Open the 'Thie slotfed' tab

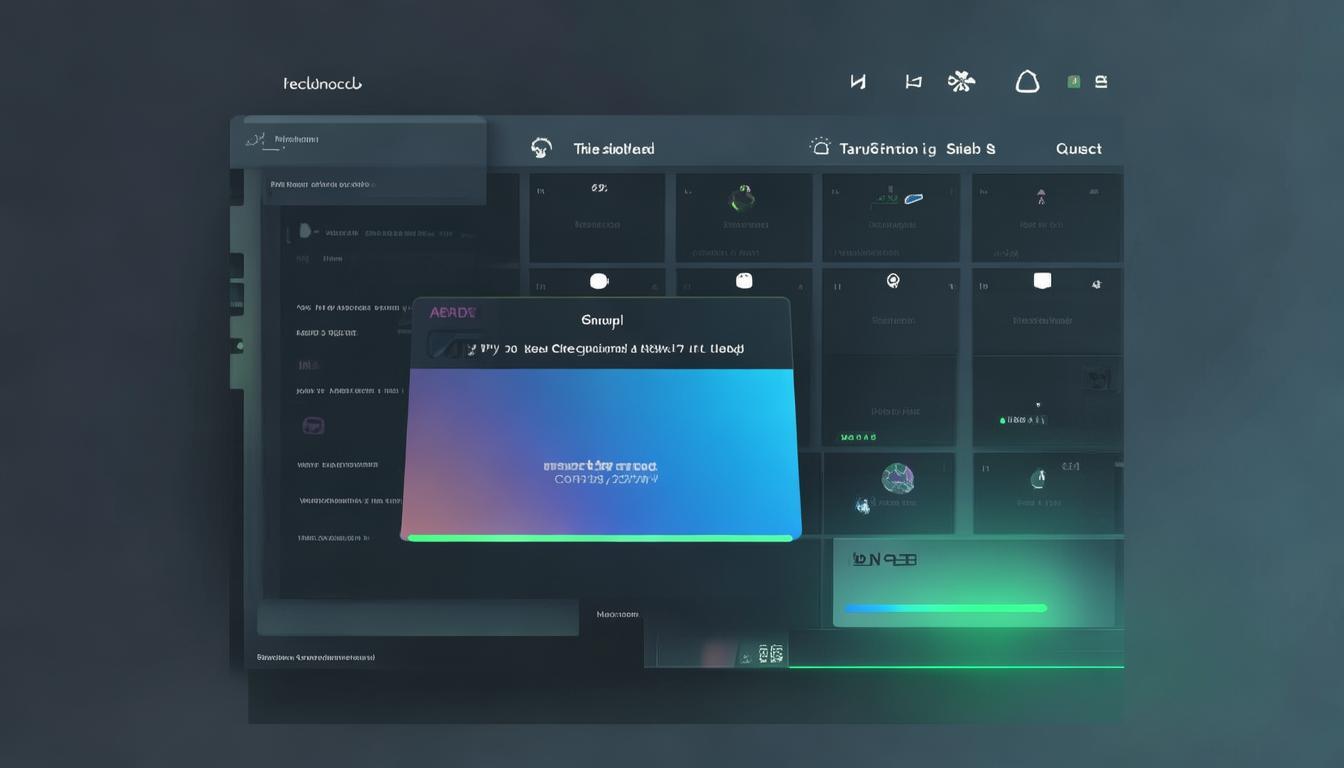tap(614, 149)
